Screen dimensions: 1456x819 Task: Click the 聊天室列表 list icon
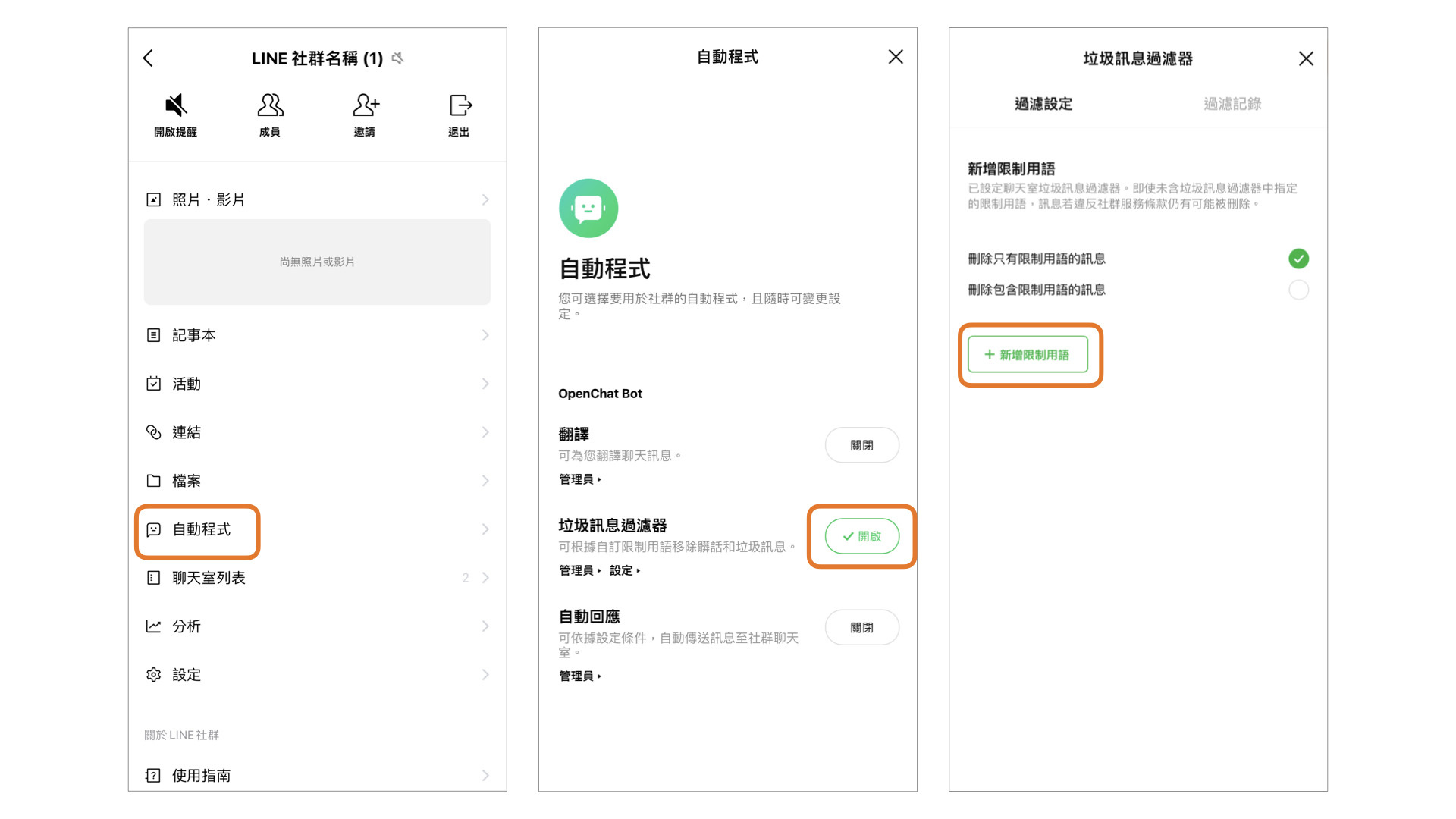[153, 578]
